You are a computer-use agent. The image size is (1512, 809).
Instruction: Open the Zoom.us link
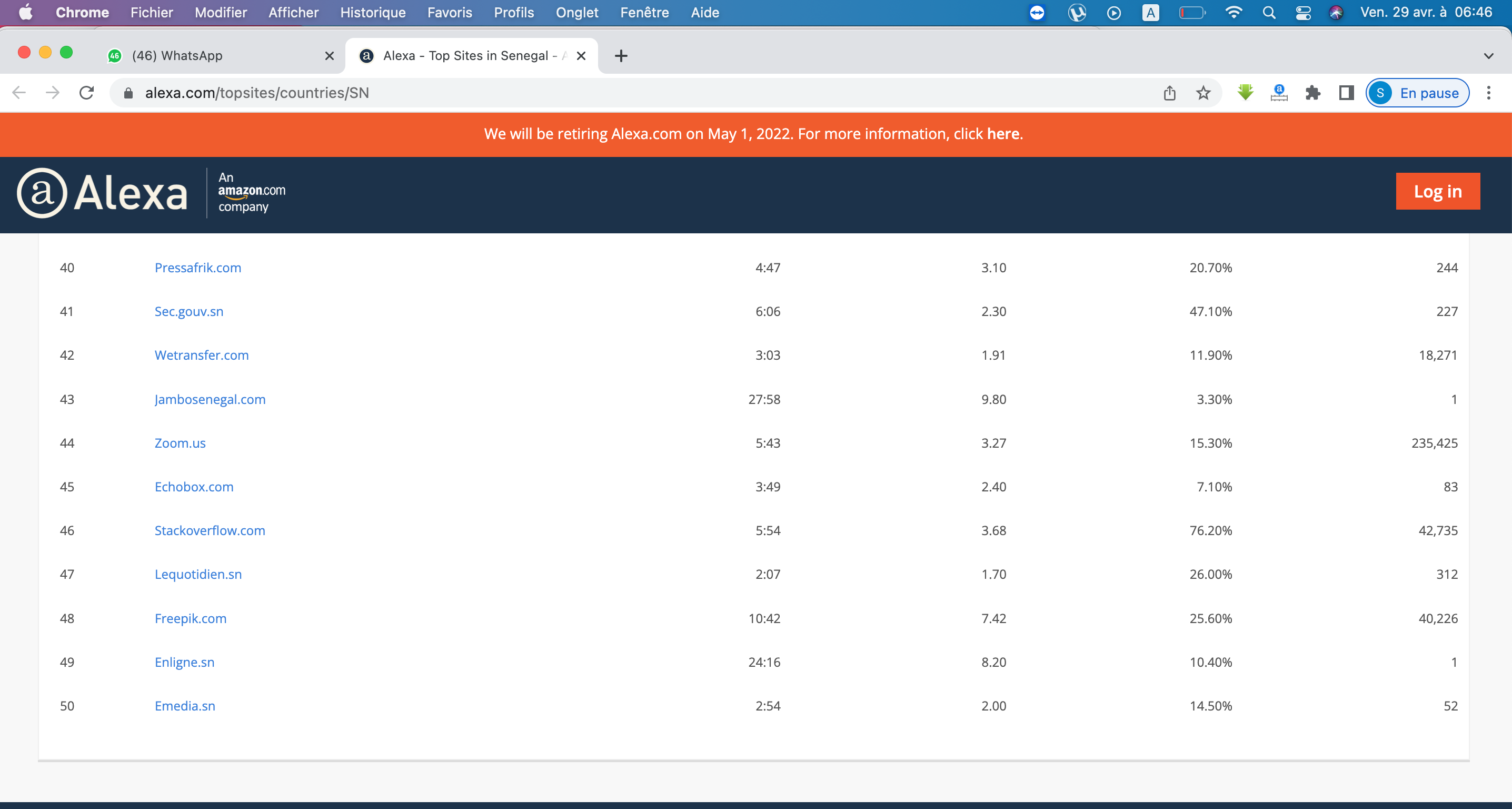pos(180,442)
